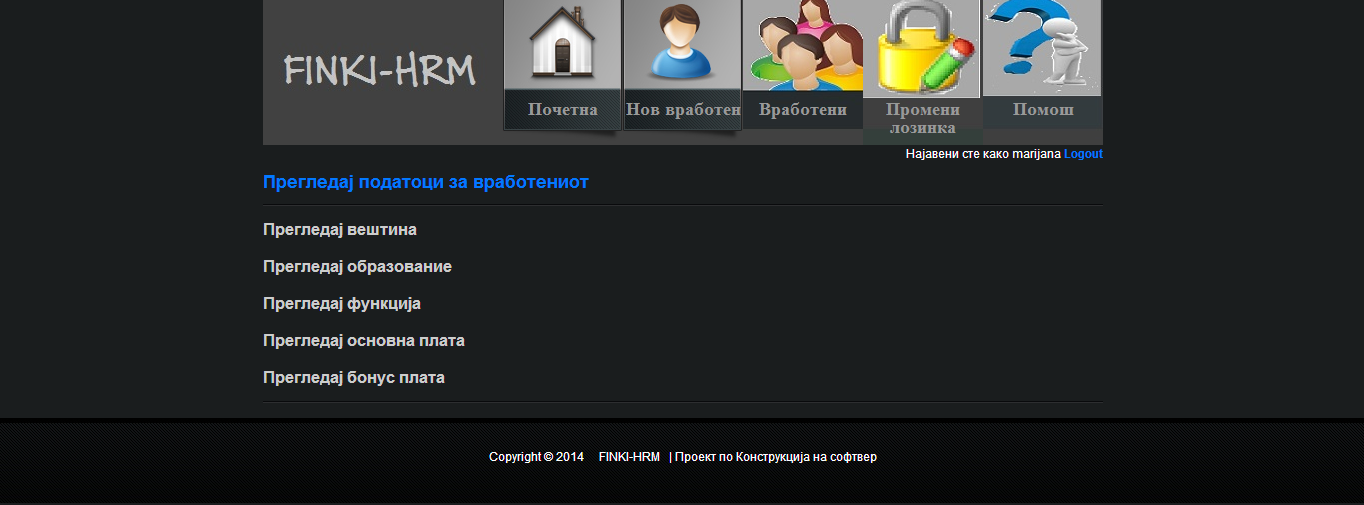
Task: Select the Помош menu label
Action: point(1043,110)
